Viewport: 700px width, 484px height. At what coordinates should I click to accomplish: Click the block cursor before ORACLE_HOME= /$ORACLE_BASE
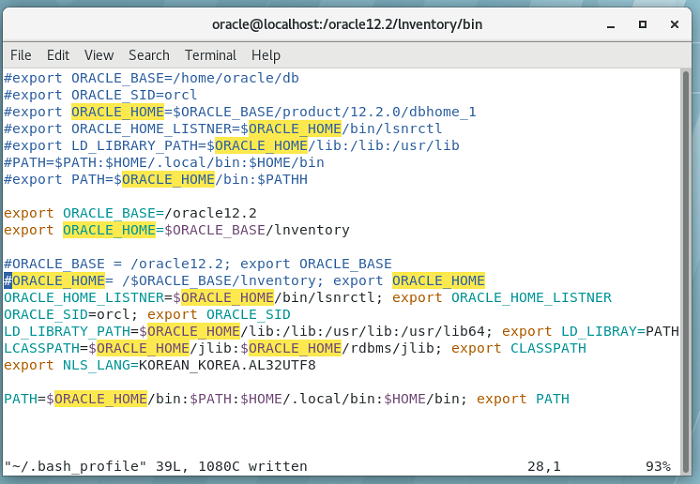click(8, 280)
